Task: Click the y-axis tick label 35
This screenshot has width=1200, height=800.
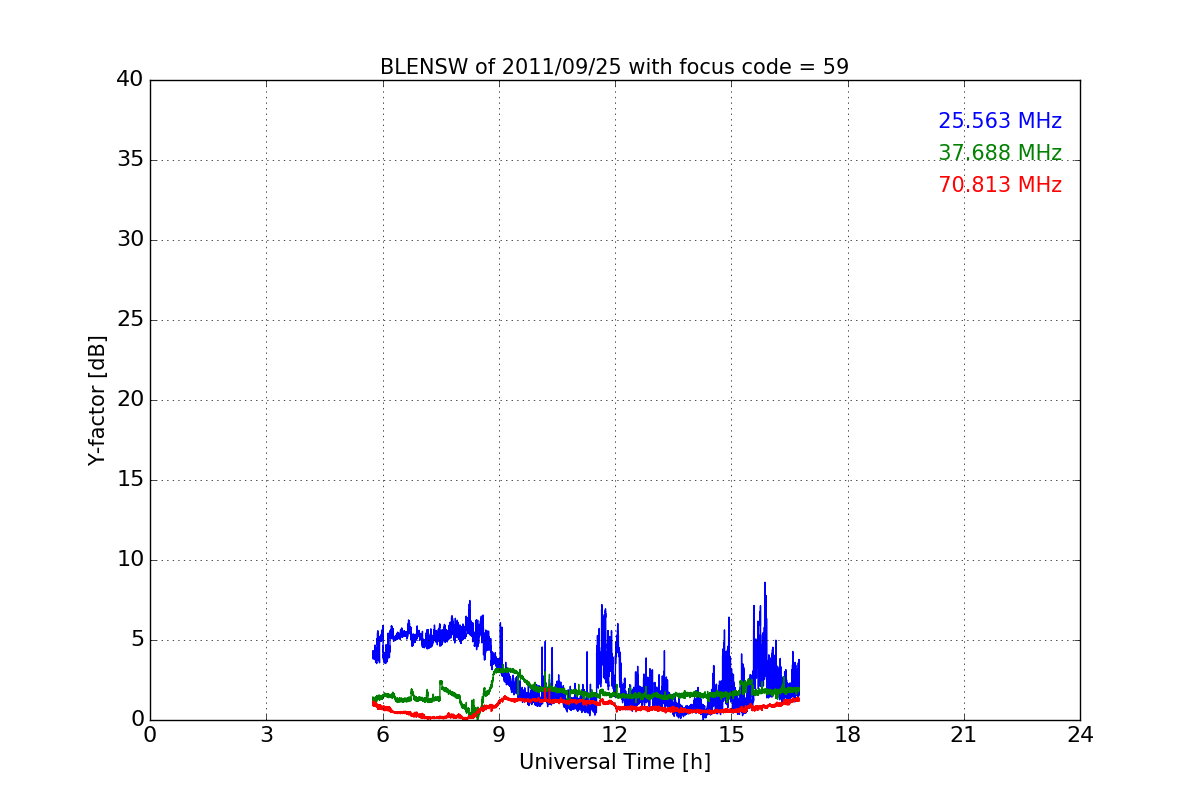Action: coord(130,160)
